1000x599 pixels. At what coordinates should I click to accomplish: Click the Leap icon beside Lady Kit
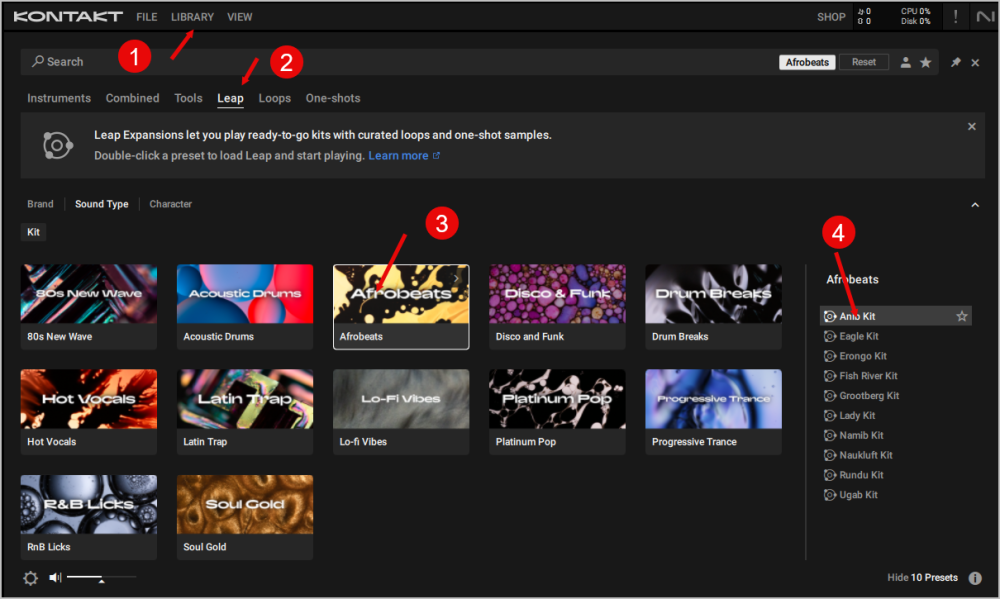(x=830, y=415)
